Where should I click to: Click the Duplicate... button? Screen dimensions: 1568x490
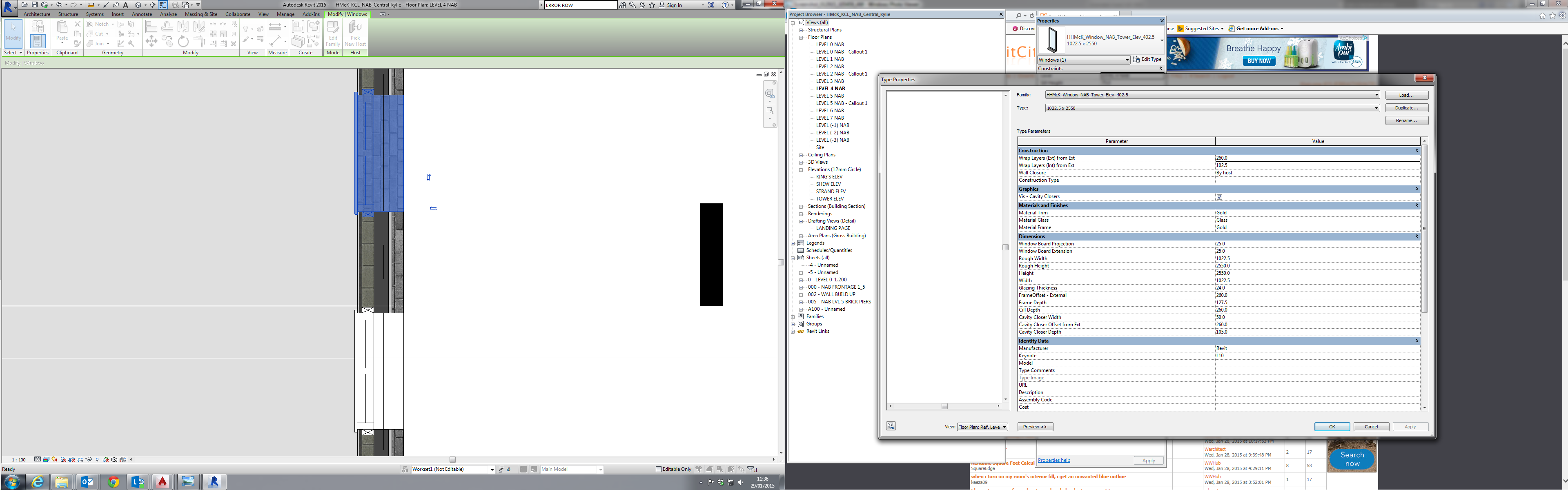click(1406, 108)
